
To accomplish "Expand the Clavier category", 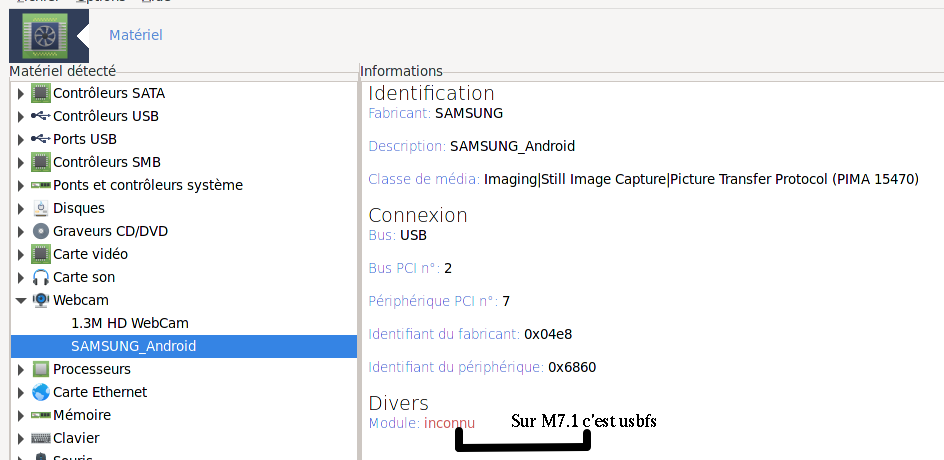I will pyautogui.click(x=20, y=438).
